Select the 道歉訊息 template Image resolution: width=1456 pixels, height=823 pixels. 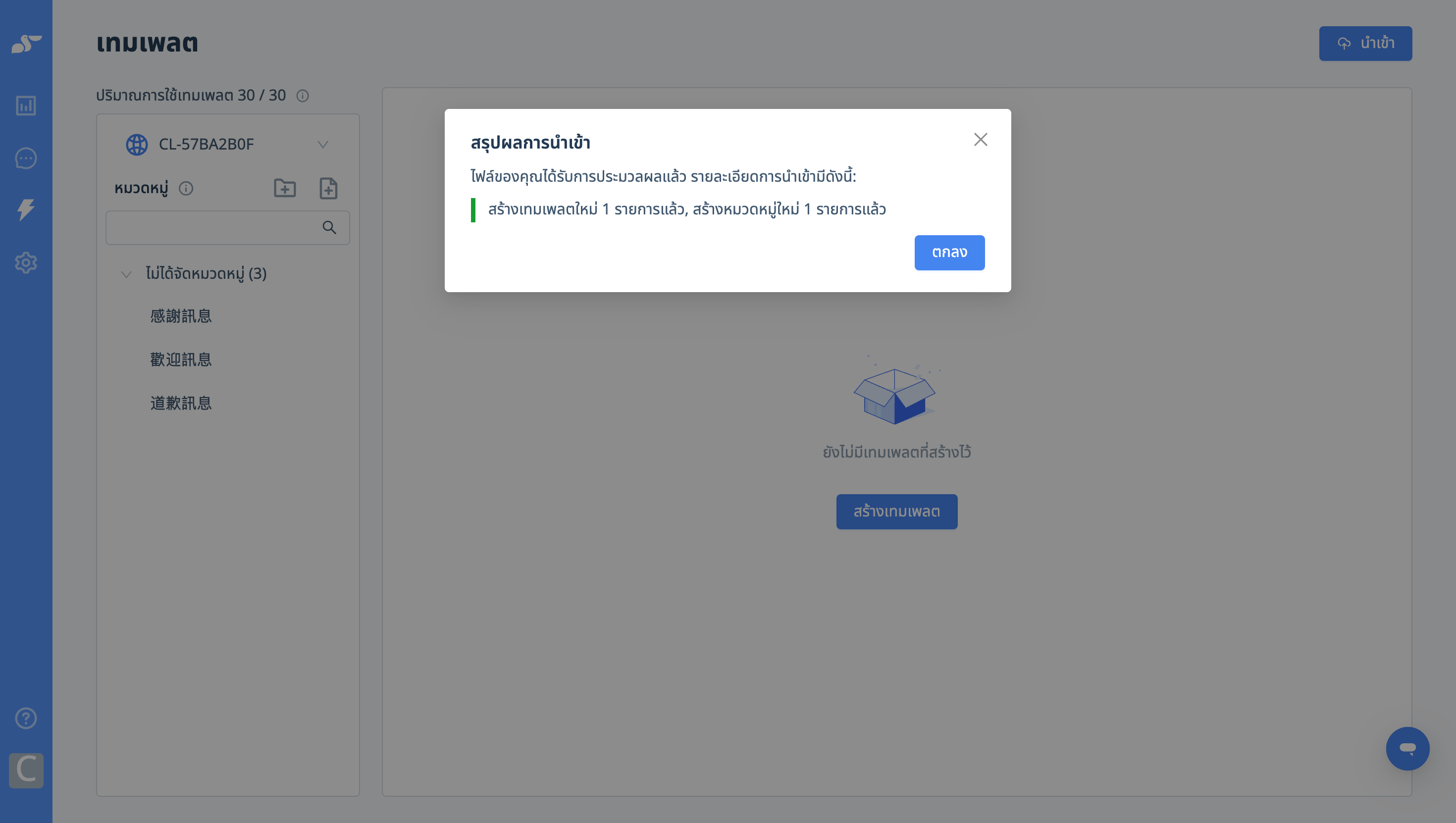181,403
